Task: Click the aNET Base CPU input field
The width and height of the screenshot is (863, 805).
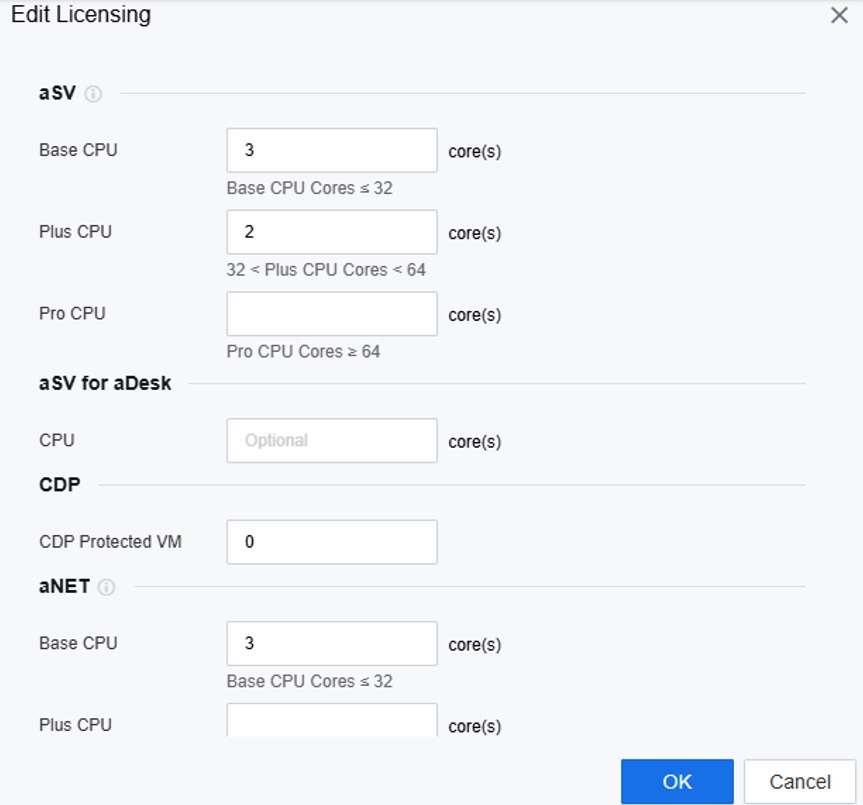Action: click(x=332, y=643)
